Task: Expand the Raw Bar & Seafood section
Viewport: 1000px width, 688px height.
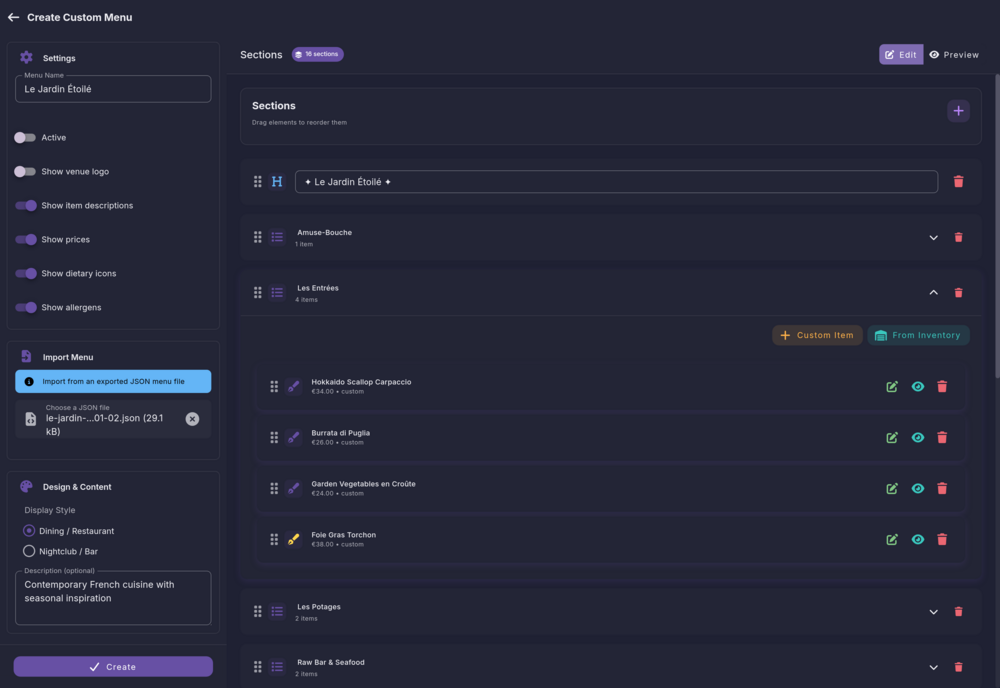Action: click(x=933, y=666)
